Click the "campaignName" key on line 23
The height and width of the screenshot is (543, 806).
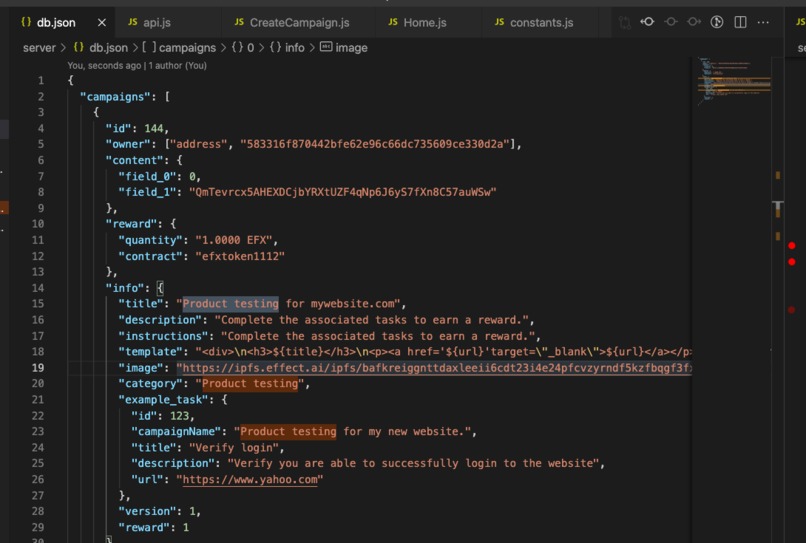[176, 431]
